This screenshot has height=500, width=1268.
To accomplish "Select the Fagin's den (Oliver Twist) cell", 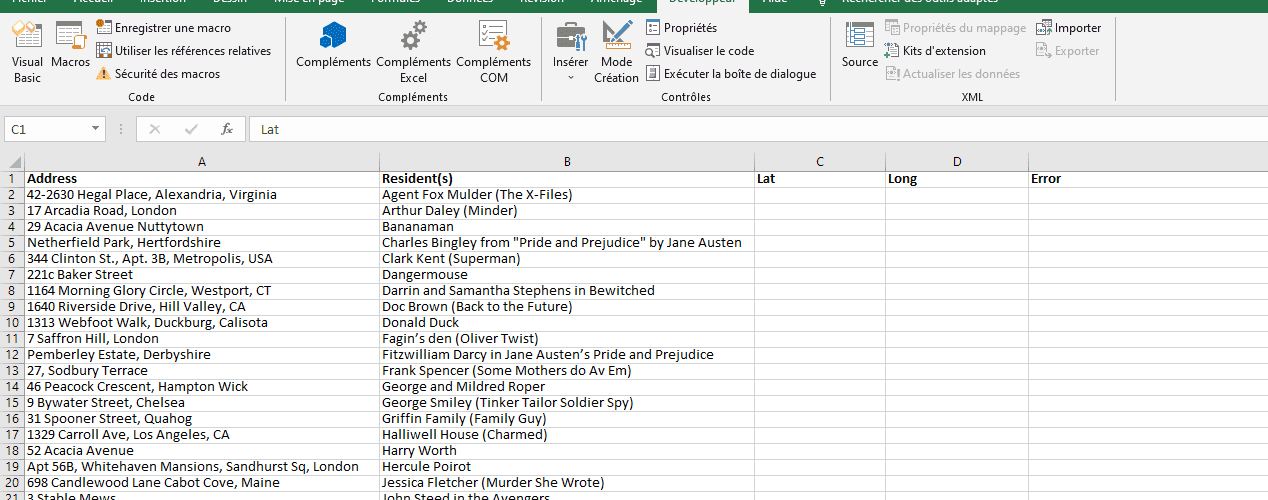I will (x=567, y=339).
